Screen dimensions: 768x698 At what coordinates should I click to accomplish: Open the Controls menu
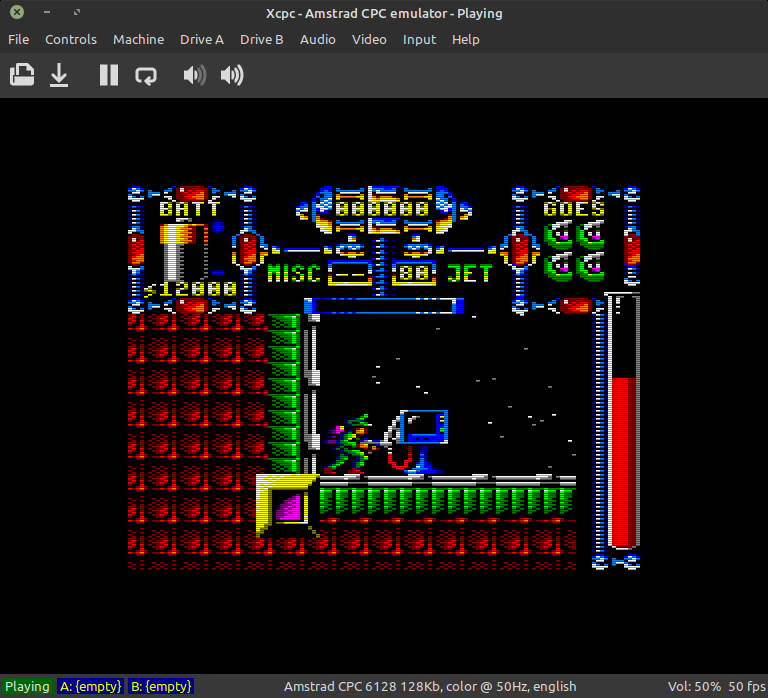(x=71, y=40)
